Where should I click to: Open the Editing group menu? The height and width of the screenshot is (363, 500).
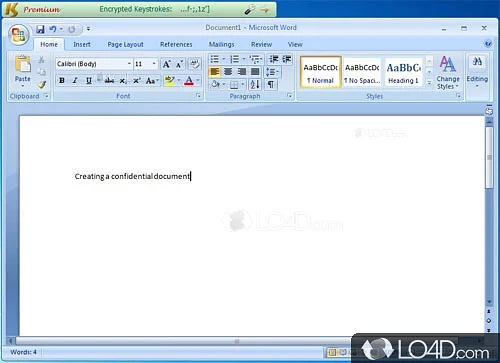[477, 72]
